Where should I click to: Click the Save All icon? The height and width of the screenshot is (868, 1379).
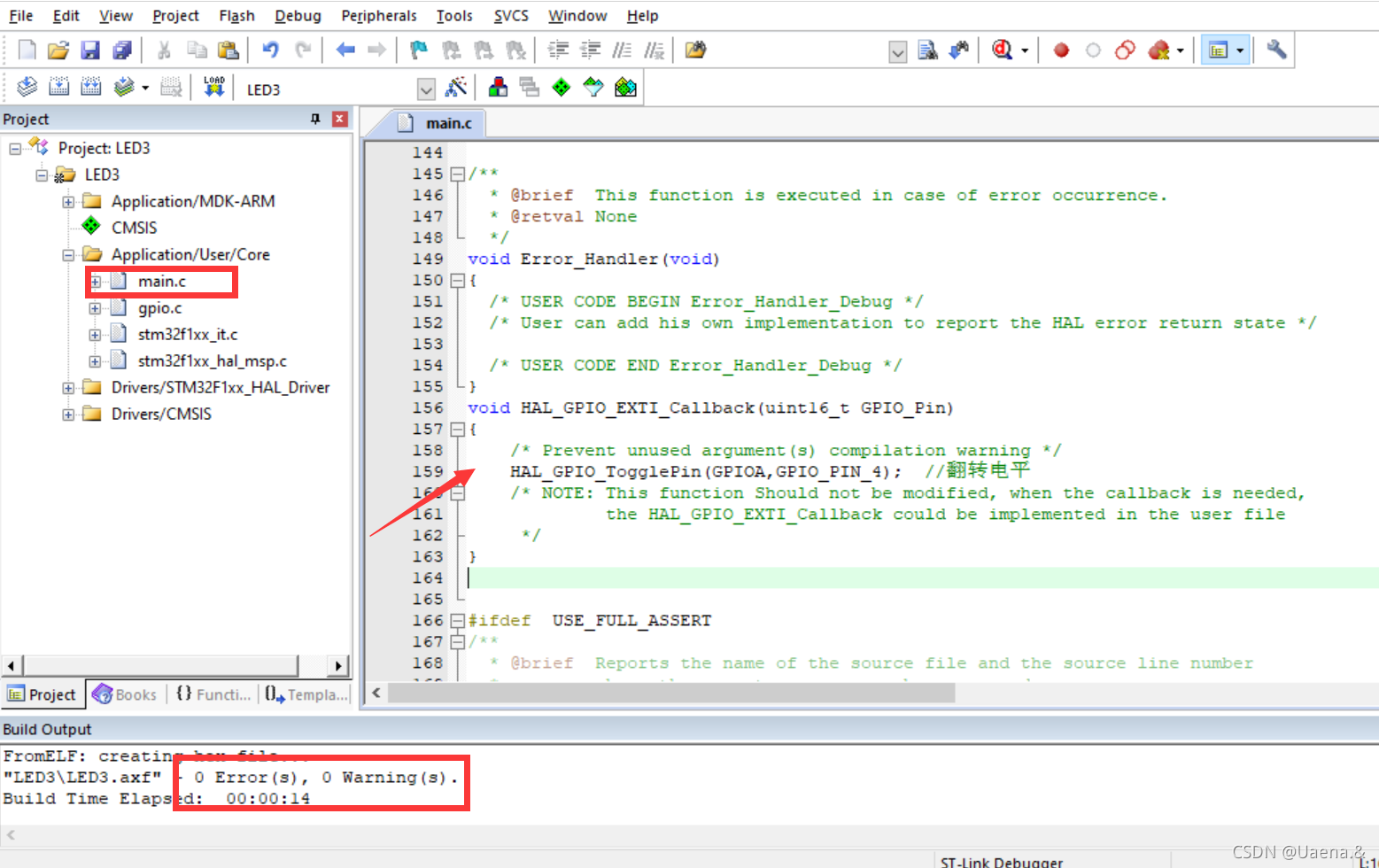122,50
